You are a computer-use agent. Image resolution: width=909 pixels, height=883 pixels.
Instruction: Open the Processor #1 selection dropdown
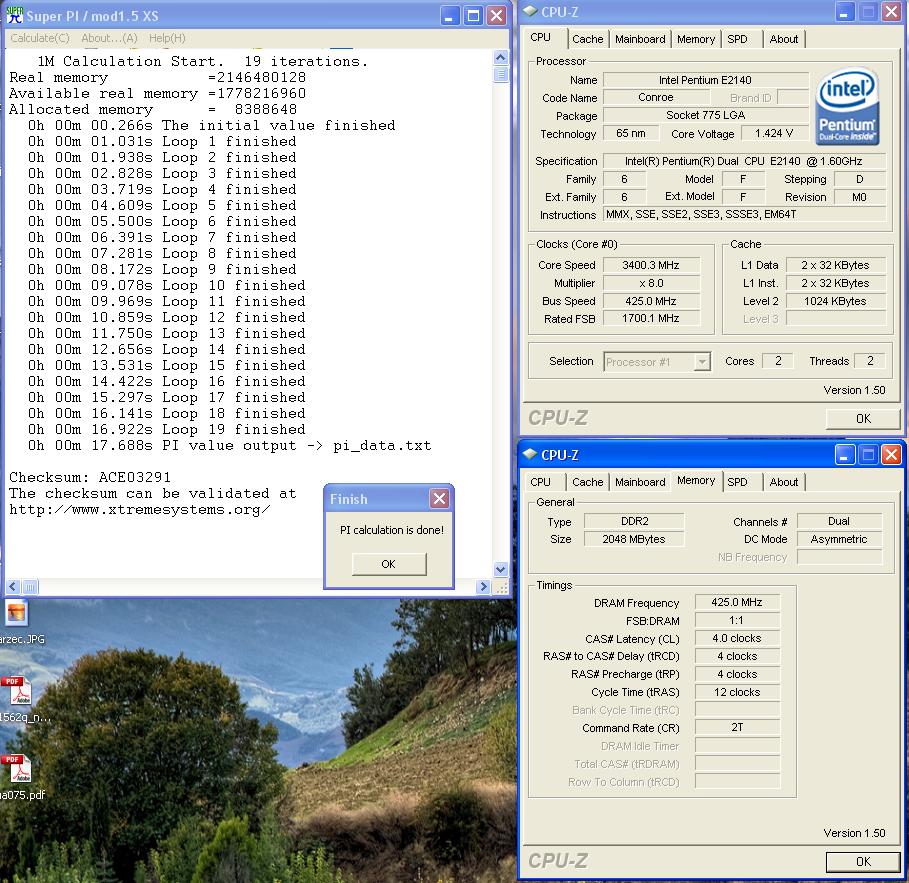pos(702,362)
